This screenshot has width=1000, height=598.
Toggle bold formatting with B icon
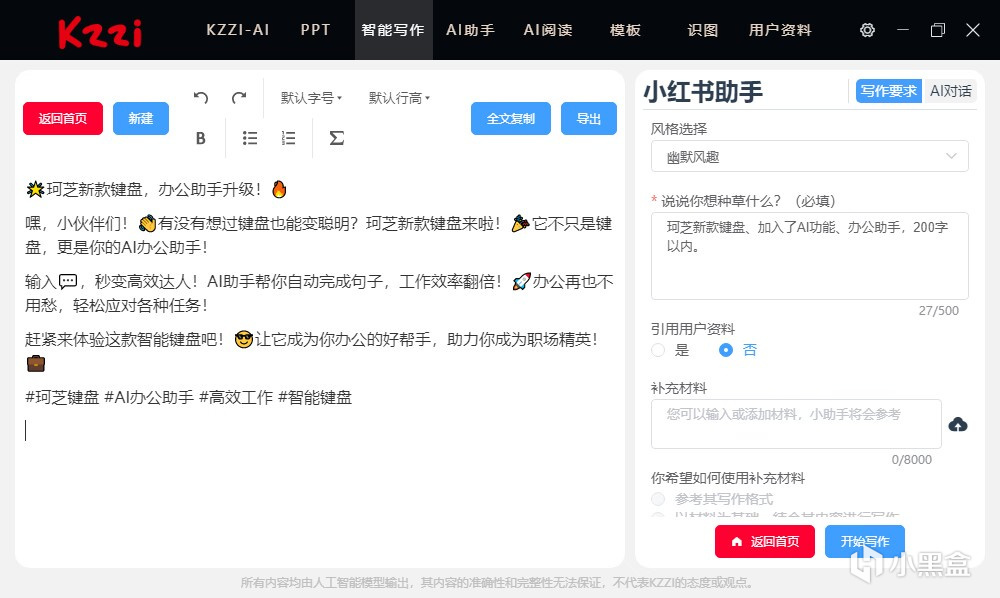coord(200,138)
